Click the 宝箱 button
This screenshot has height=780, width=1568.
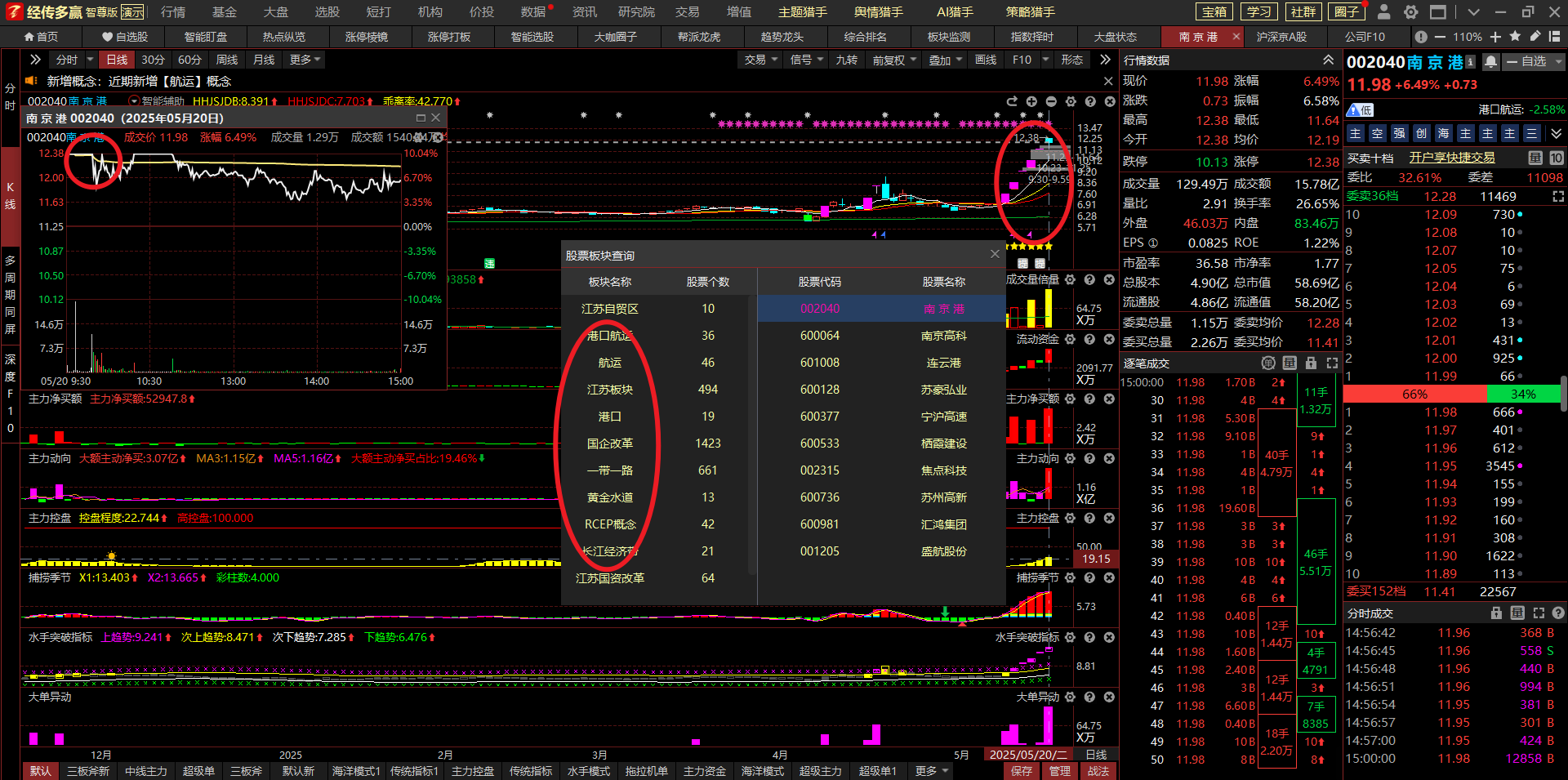point(1214,12)
